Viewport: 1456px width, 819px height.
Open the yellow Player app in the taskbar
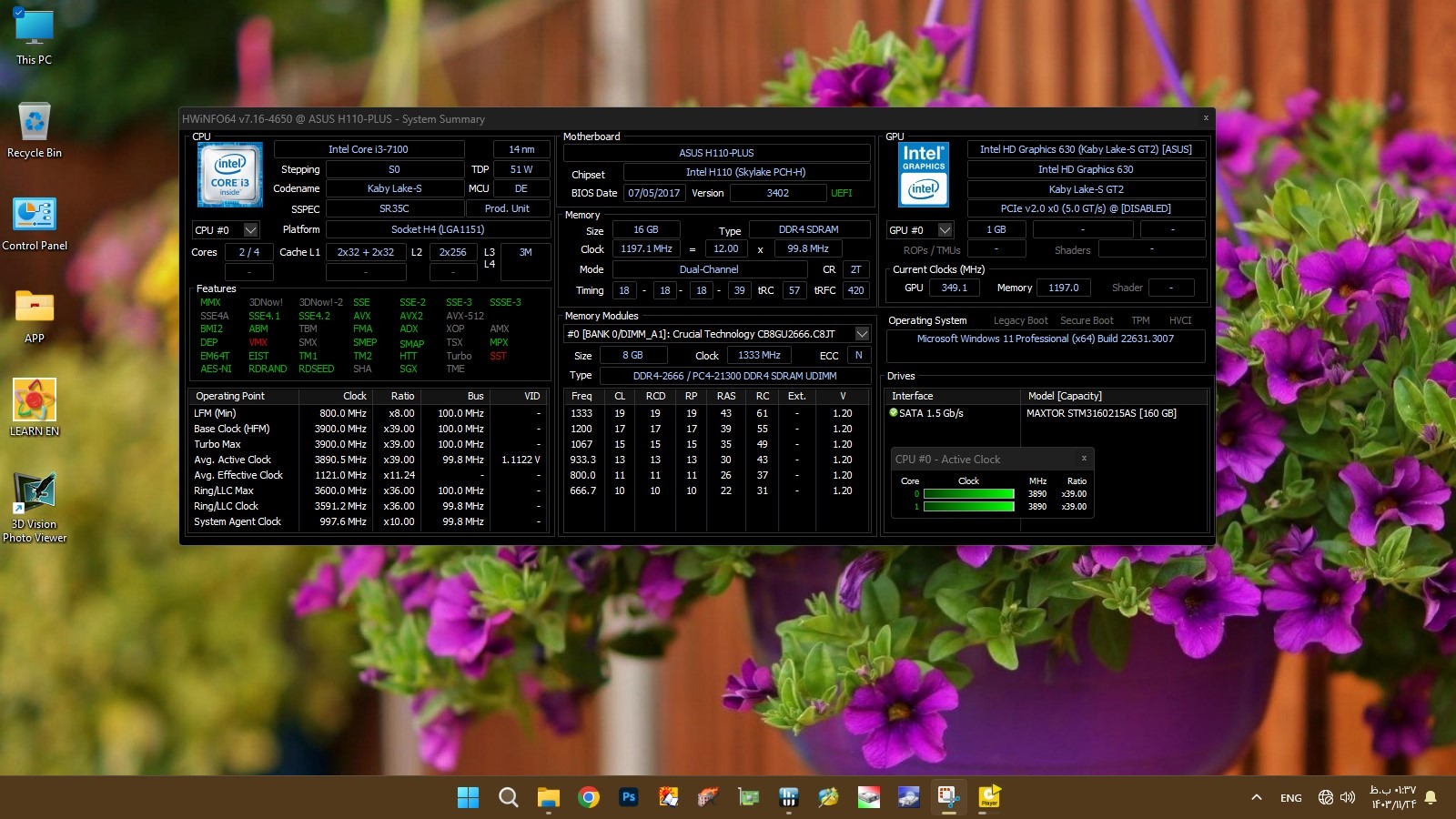(989, 797)
